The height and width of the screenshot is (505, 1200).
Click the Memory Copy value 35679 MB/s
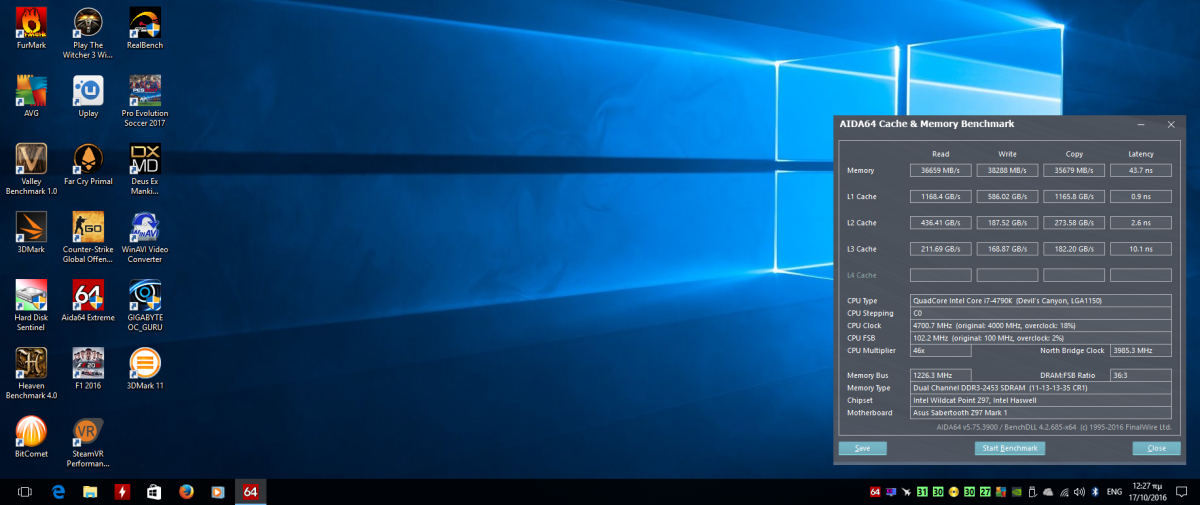pyautogui.click(x=1073, y=170)
